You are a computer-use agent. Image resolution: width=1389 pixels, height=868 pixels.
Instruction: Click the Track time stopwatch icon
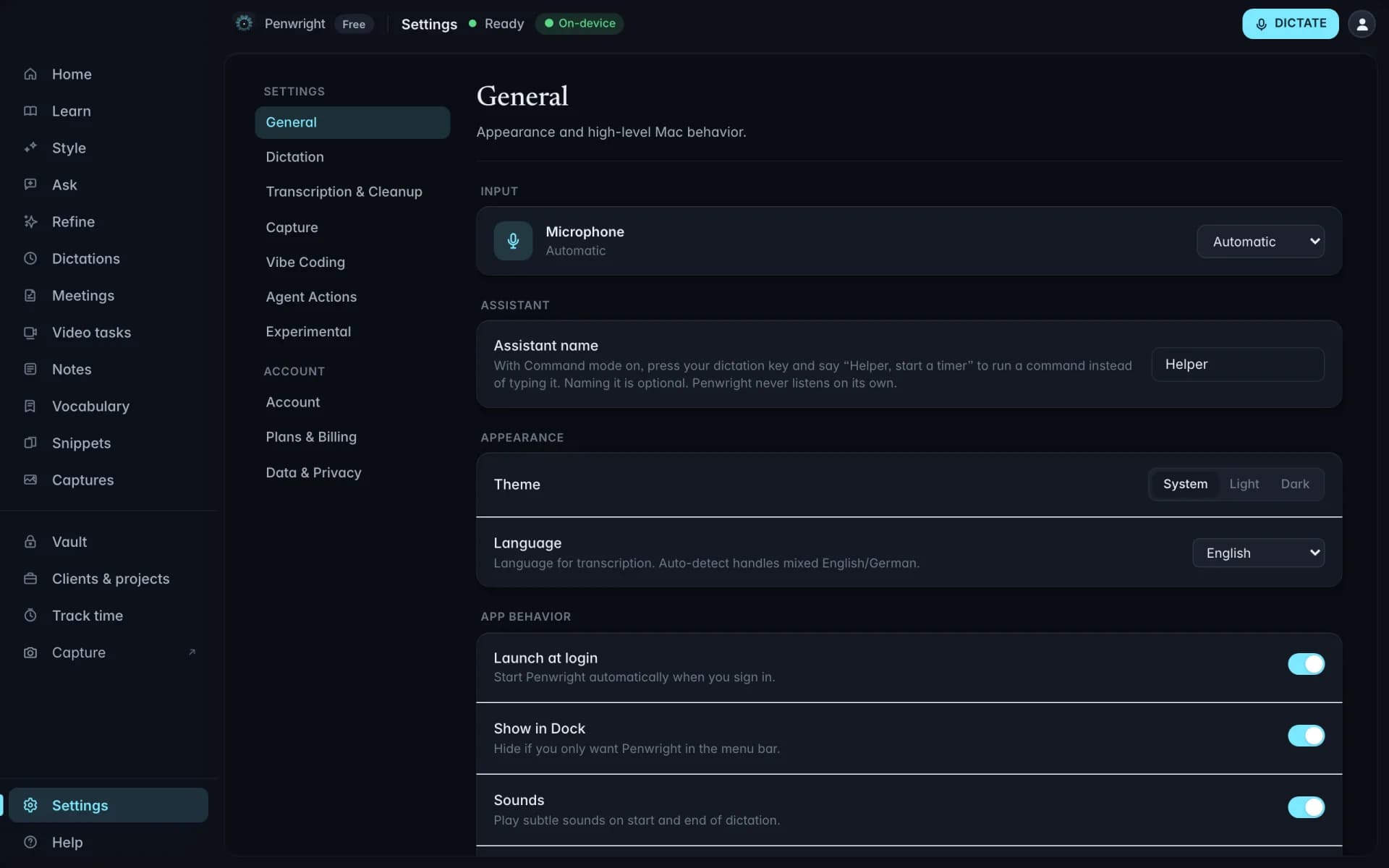pyautogui.click(x=30, y=615)
